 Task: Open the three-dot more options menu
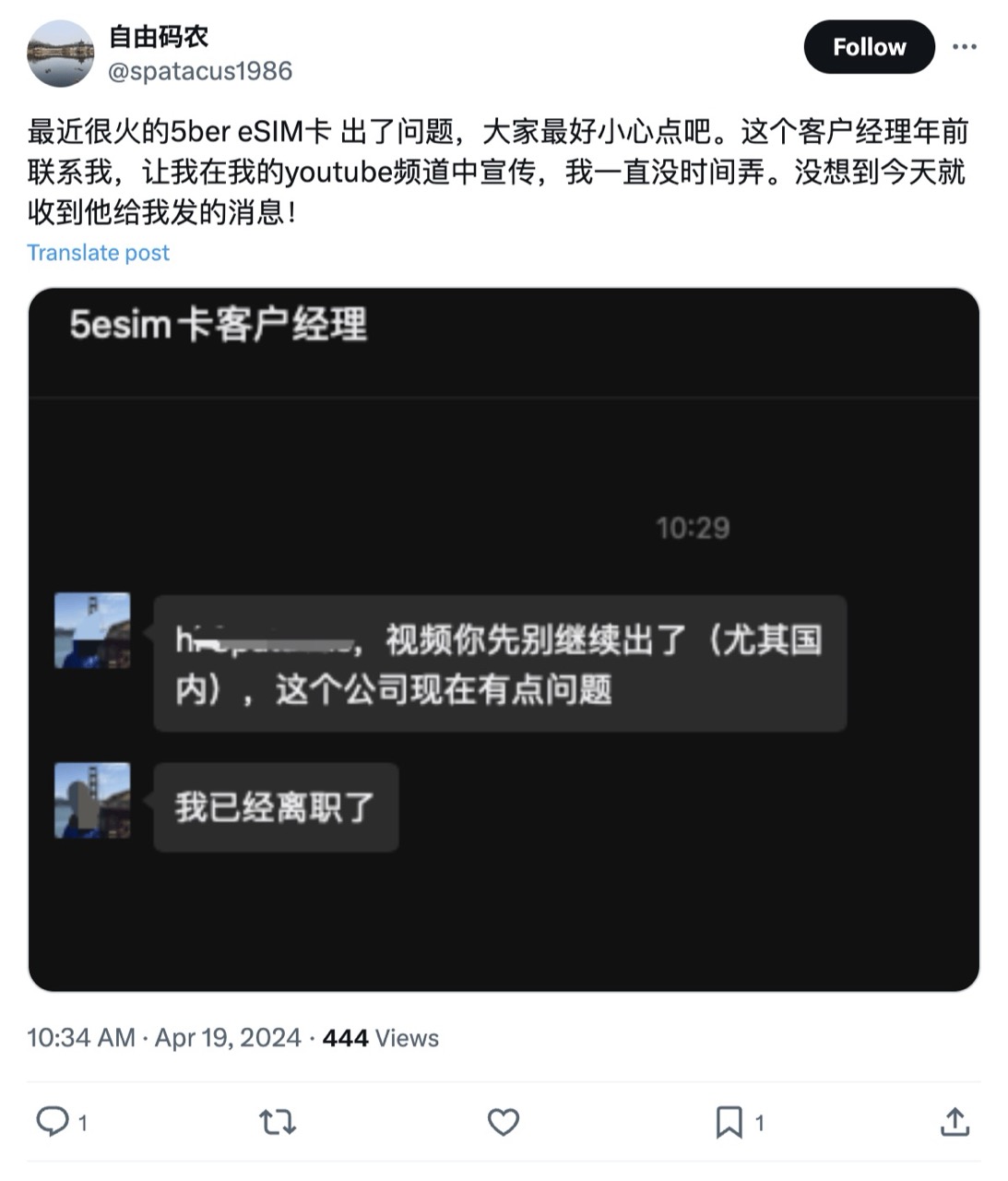point(965,47)
